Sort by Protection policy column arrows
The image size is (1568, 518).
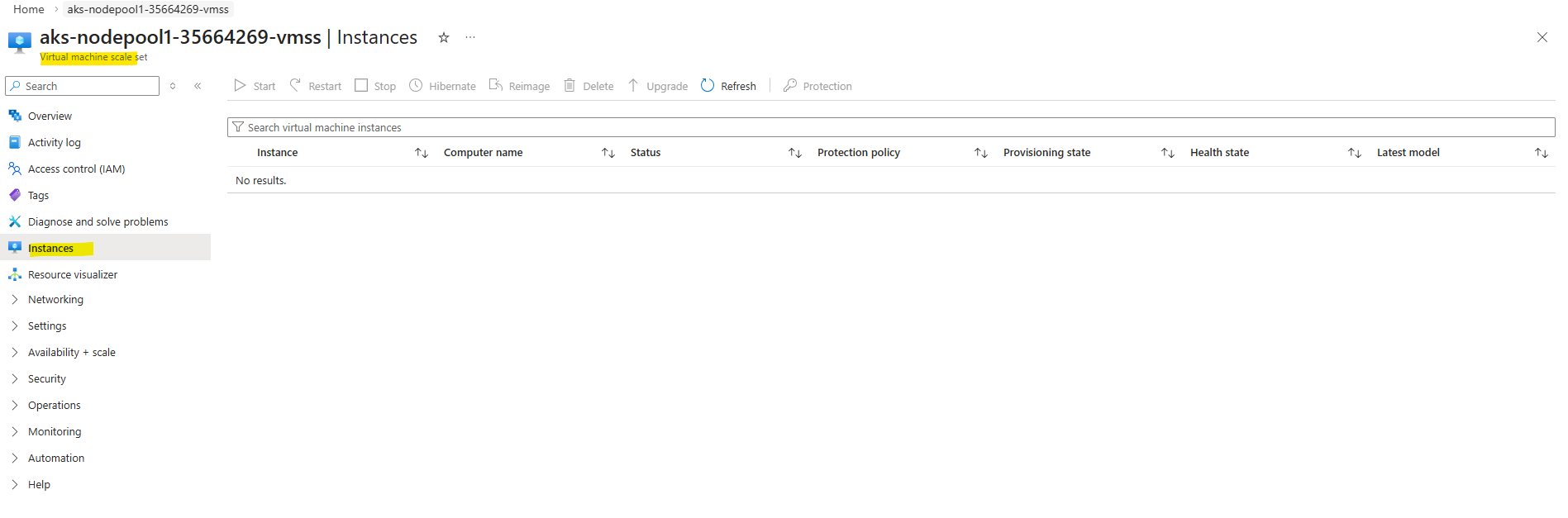(x=981, y=153)
